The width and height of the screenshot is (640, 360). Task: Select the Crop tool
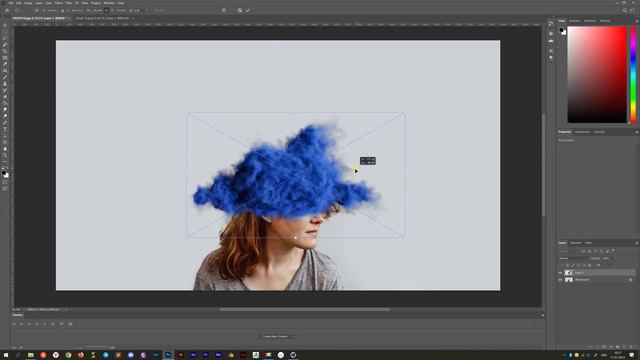(x=5, y=51)
